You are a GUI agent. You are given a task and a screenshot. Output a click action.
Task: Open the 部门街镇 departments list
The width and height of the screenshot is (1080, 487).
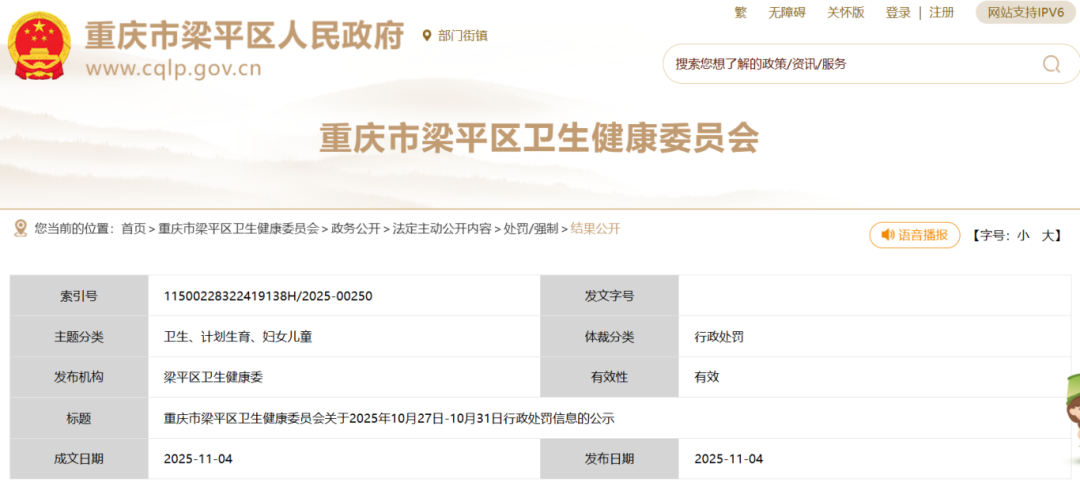(x=462, y=35)
